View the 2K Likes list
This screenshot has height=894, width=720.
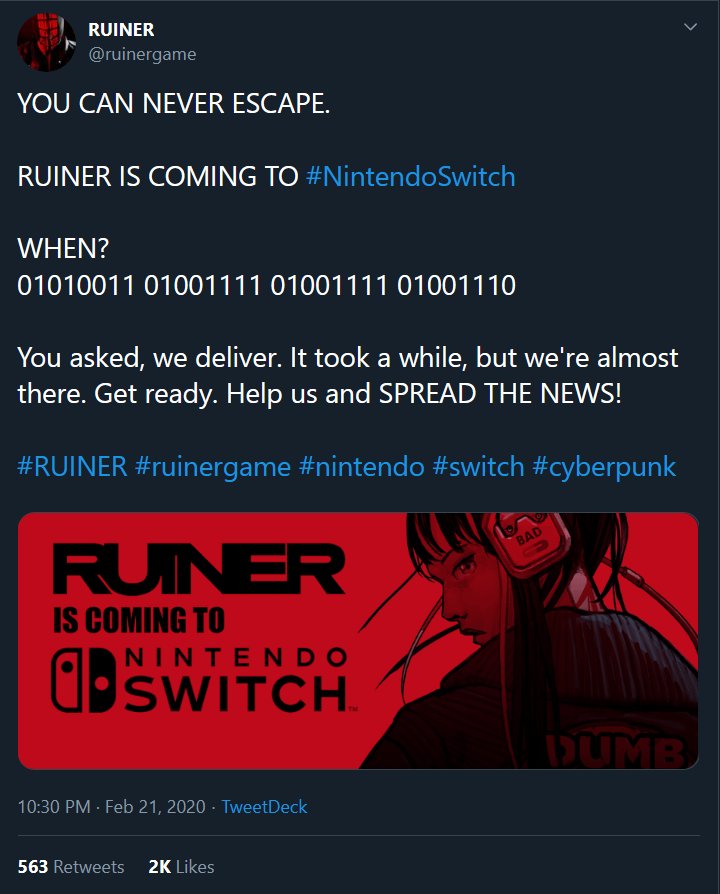[181, 867]
